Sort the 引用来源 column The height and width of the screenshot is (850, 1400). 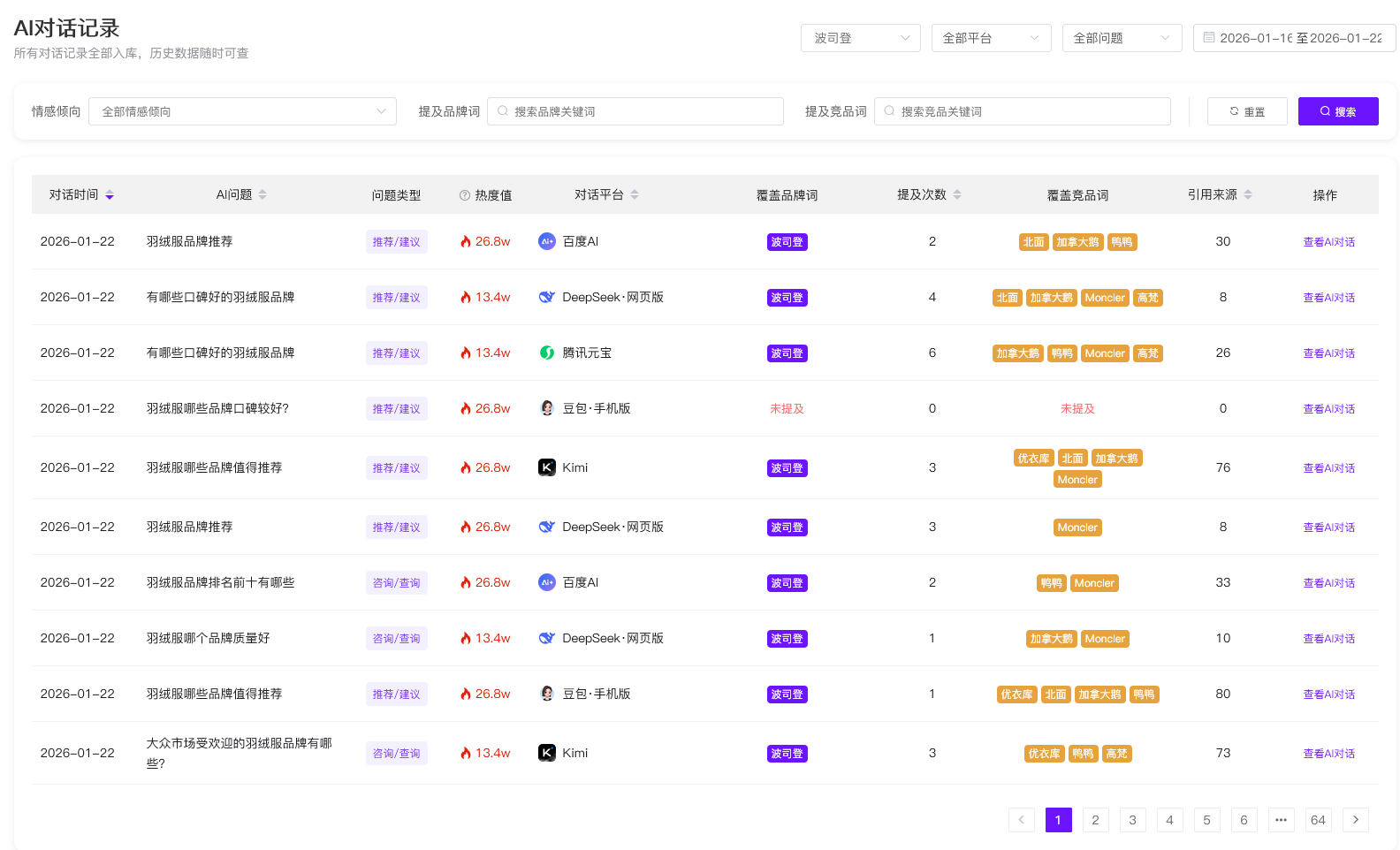point(1248,195)
